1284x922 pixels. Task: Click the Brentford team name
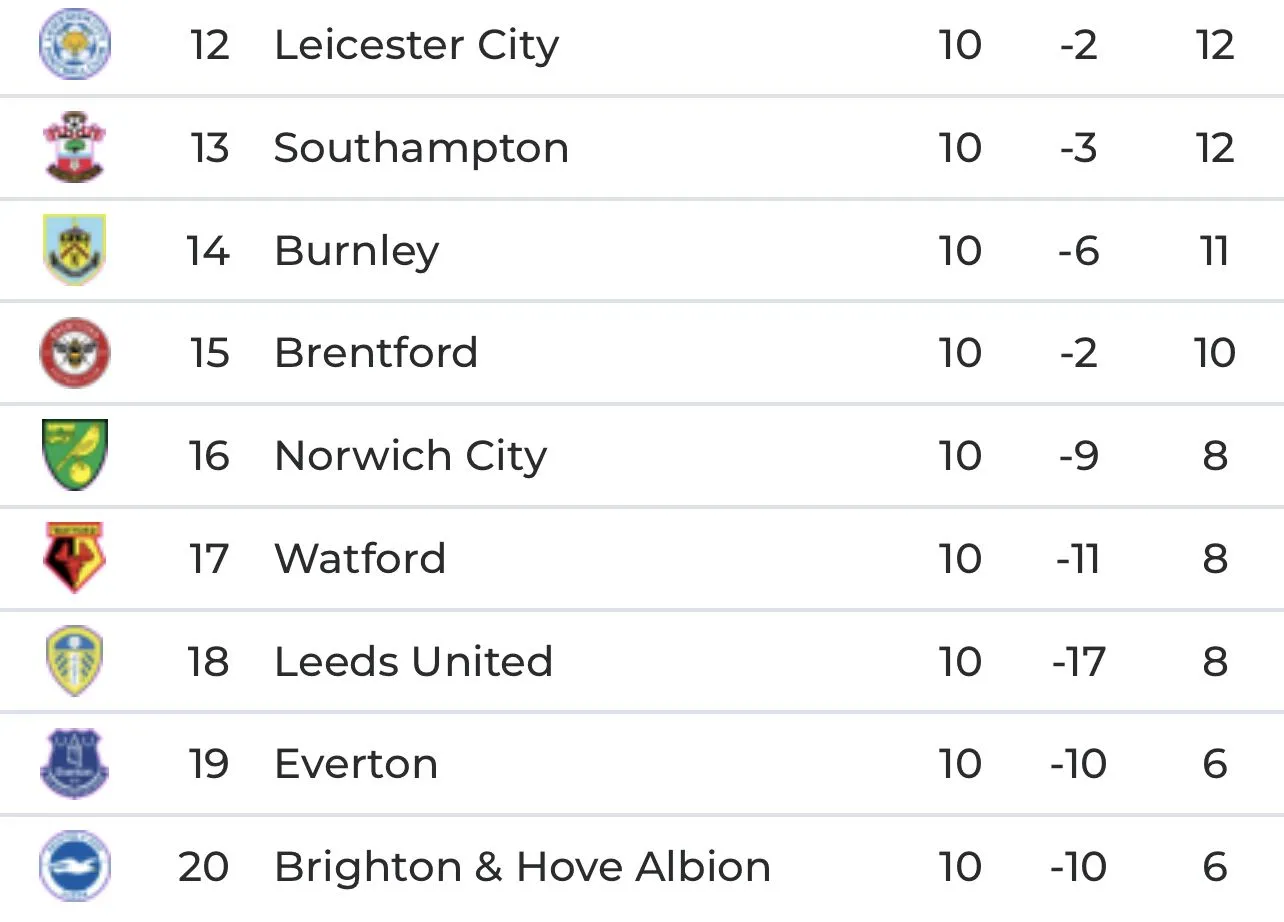tap(376, 353)
